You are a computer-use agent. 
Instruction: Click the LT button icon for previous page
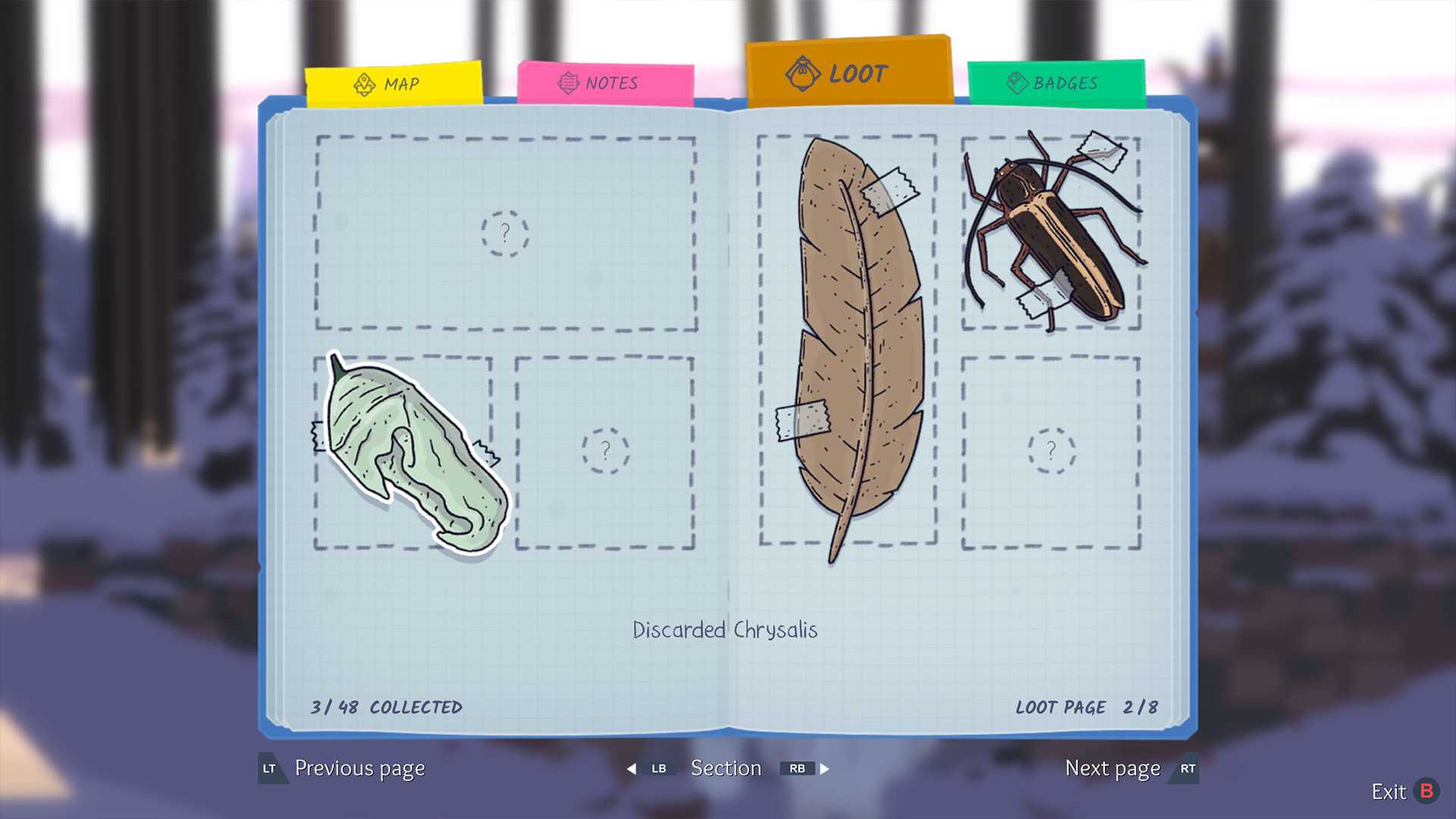pos(271,768)
